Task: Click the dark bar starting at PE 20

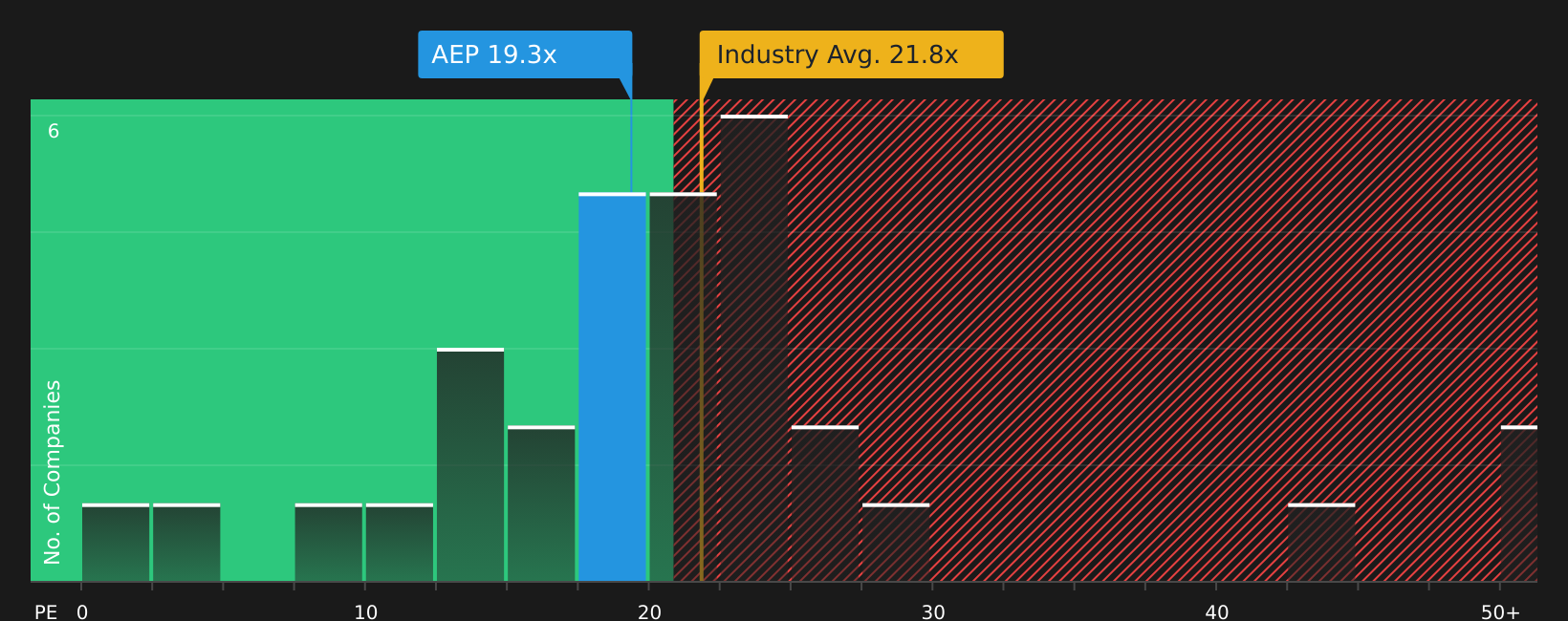Action: tap(683, 387)
